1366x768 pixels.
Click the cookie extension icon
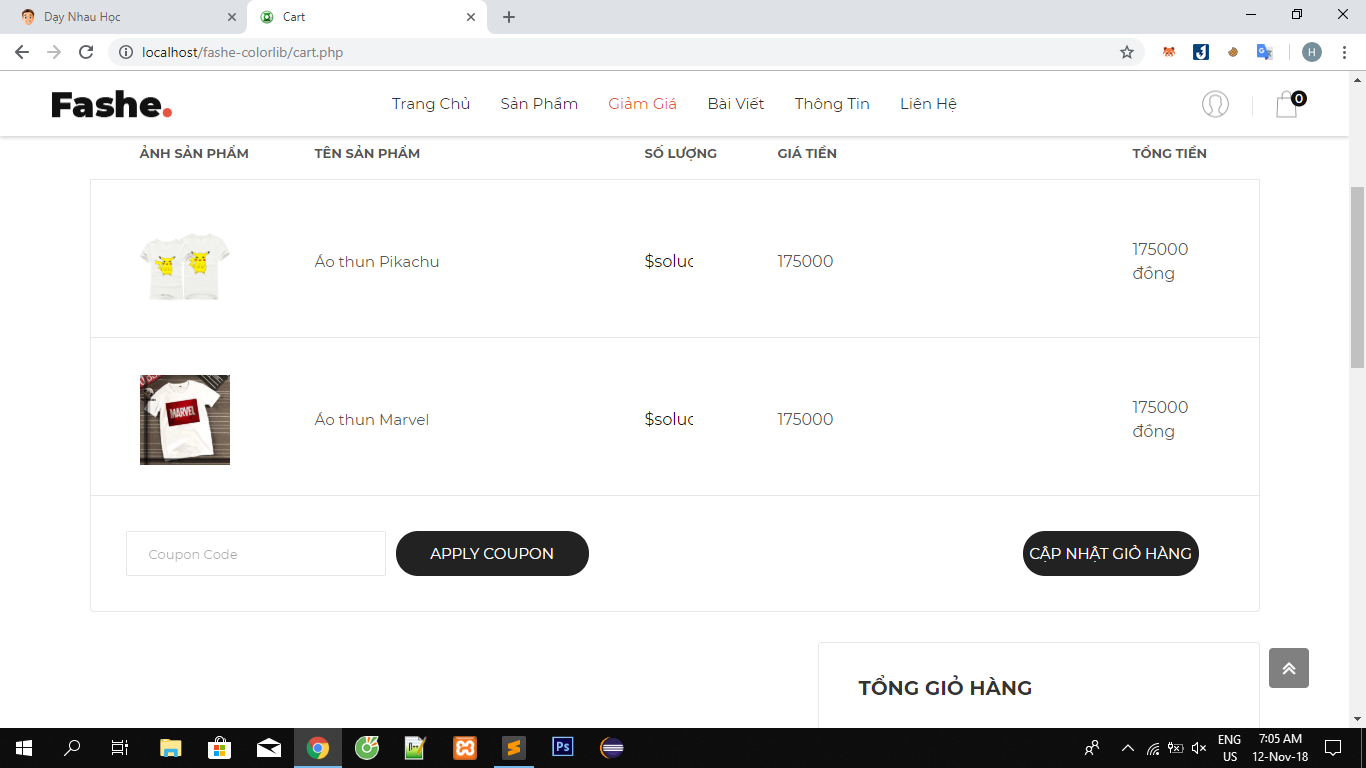[1233, 52]
